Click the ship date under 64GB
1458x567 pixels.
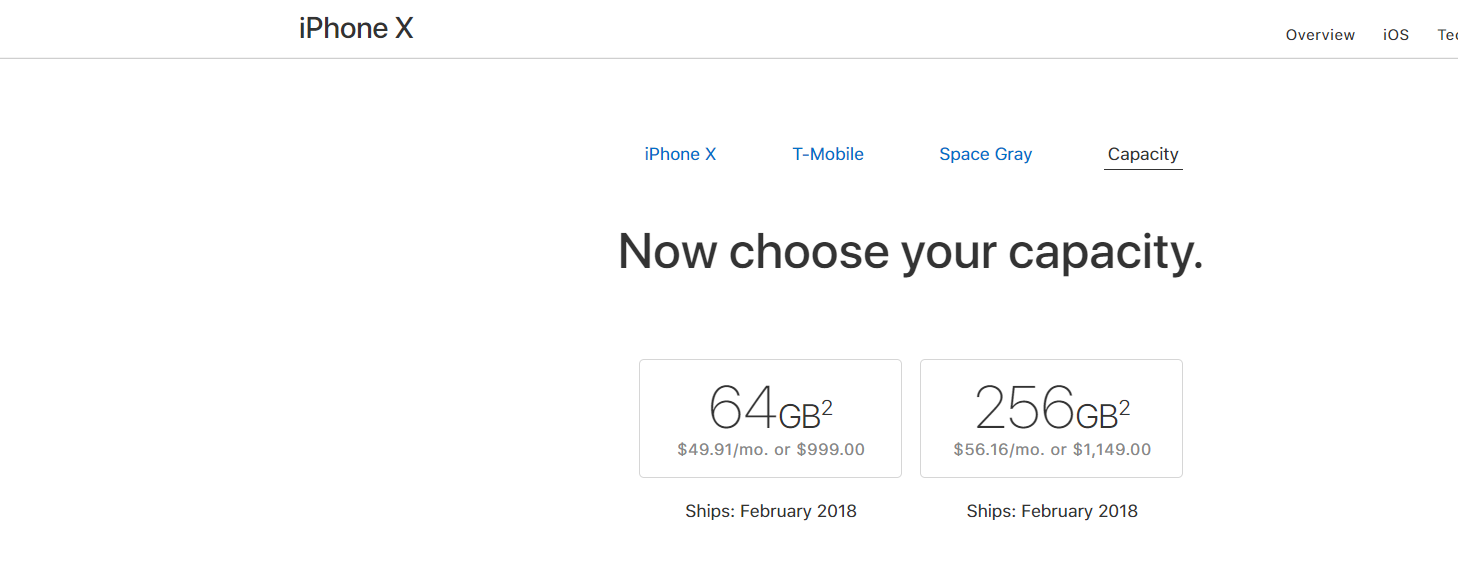click(x=770, y=511)
